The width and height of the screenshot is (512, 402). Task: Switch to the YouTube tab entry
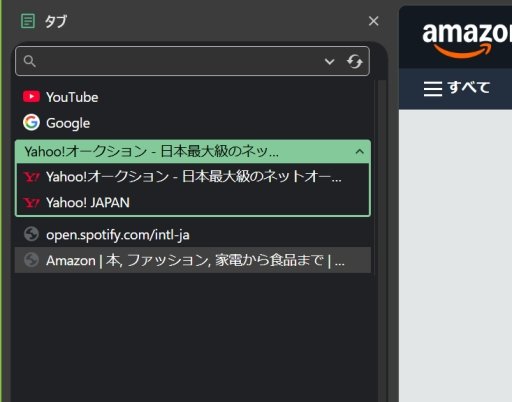click(x=193, y=97)
